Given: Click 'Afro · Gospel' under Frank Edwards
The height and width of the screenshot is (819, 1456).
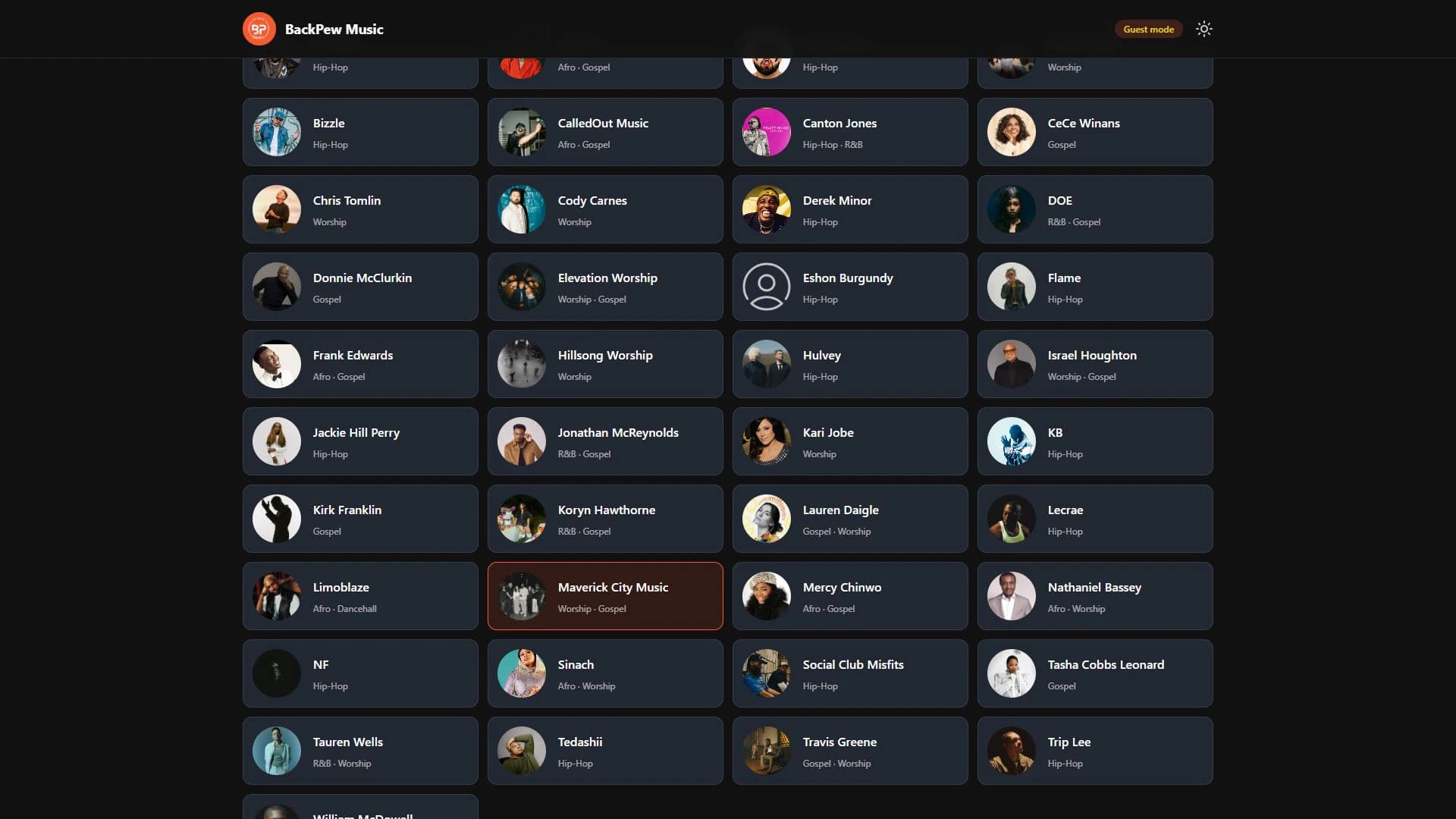Looking at the screenshot, I should pyautogui.click(x=338, y=377).
